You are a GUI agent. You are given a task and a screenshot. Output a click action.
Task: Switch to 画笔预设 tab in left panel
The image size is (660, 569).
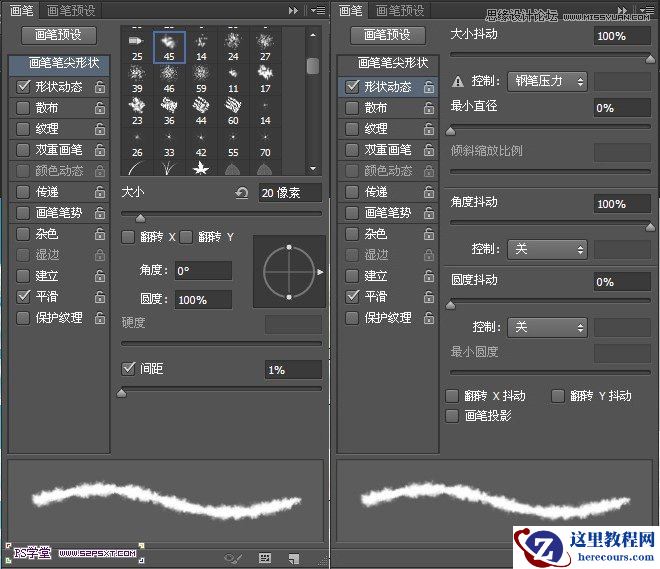71,11
